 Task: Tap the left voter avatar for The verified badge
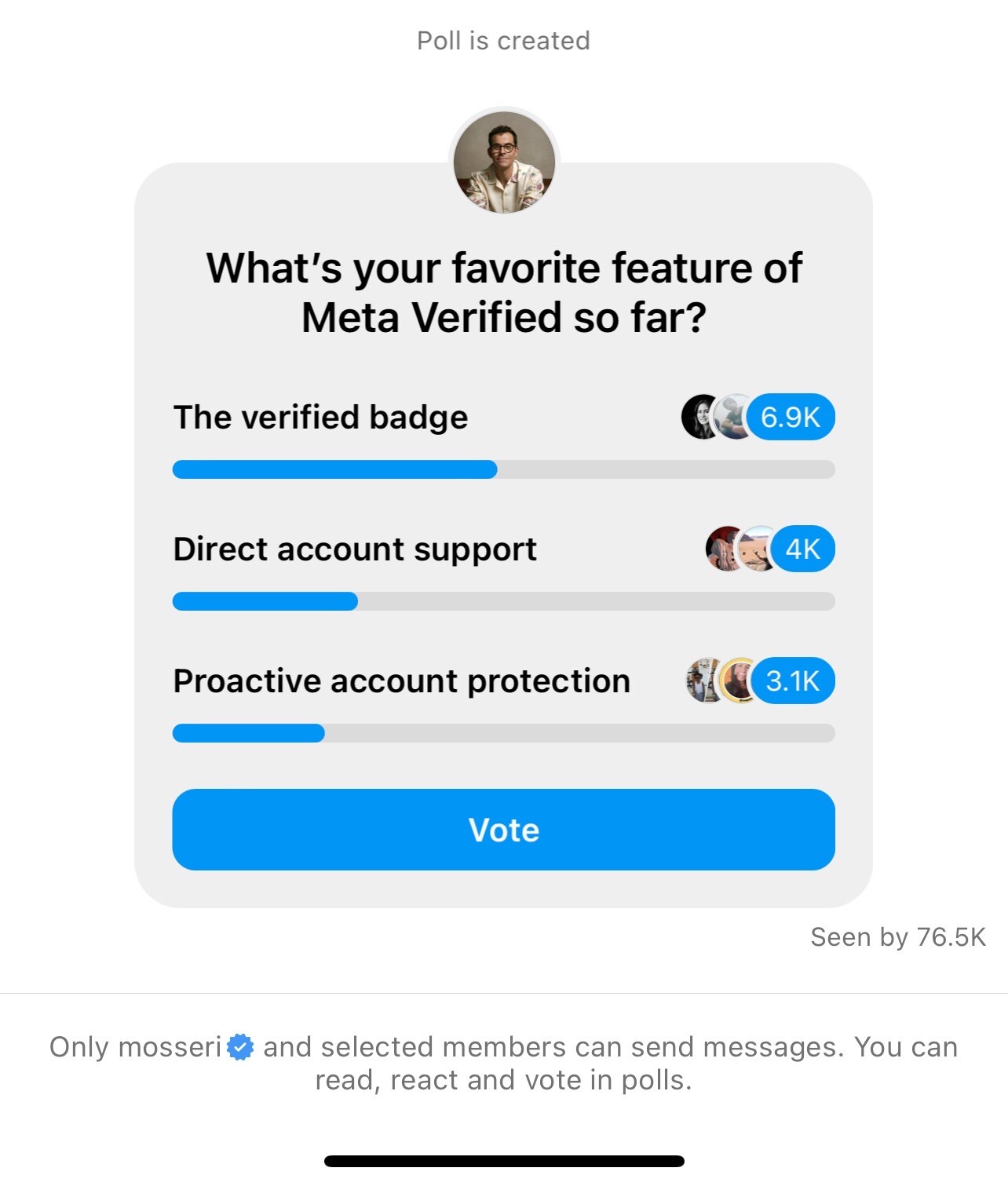click(699, 417)
